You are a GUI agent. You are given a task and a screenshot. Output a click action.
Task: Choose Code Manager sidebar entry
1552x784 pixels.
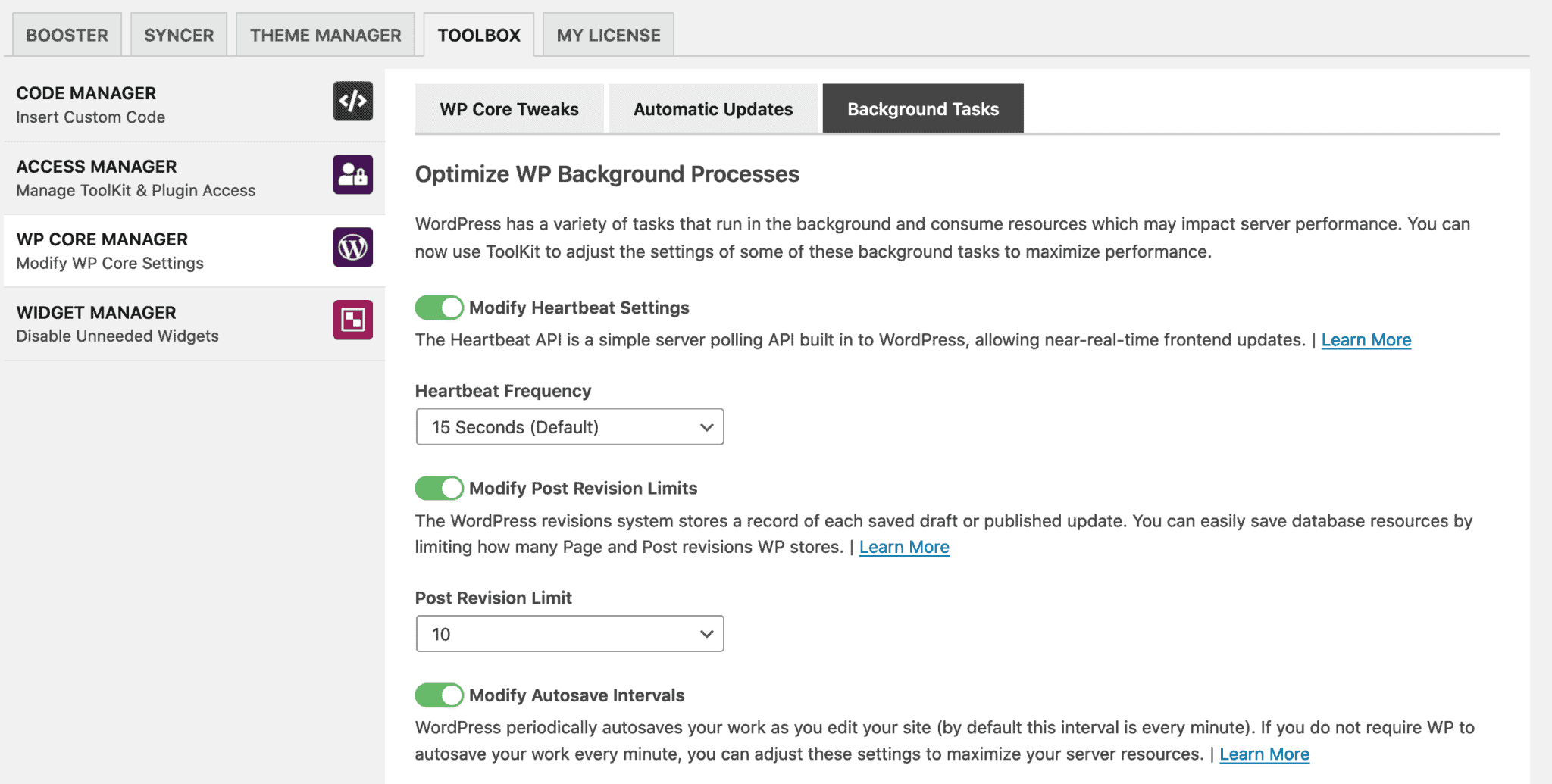[x=194, y=105]
